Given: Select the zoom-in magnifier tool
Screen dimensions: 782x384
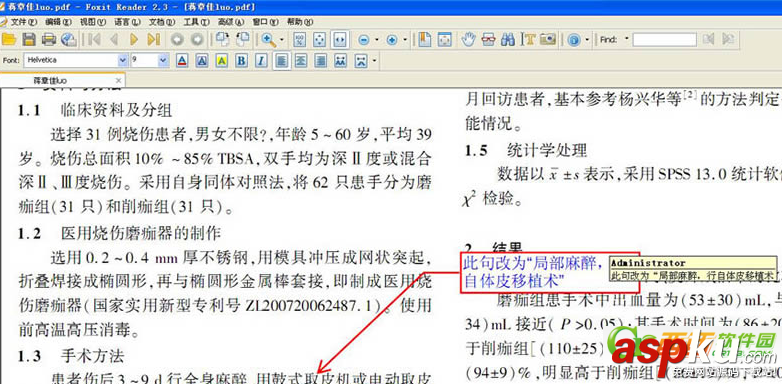Looking at the screenshot, I should [x=268, y=40].
